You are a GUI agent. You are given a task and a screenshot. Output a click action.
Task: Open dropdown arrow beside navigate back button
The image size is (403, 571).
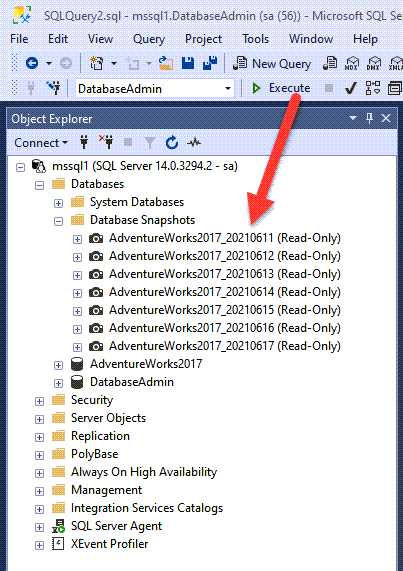point(49,64)
